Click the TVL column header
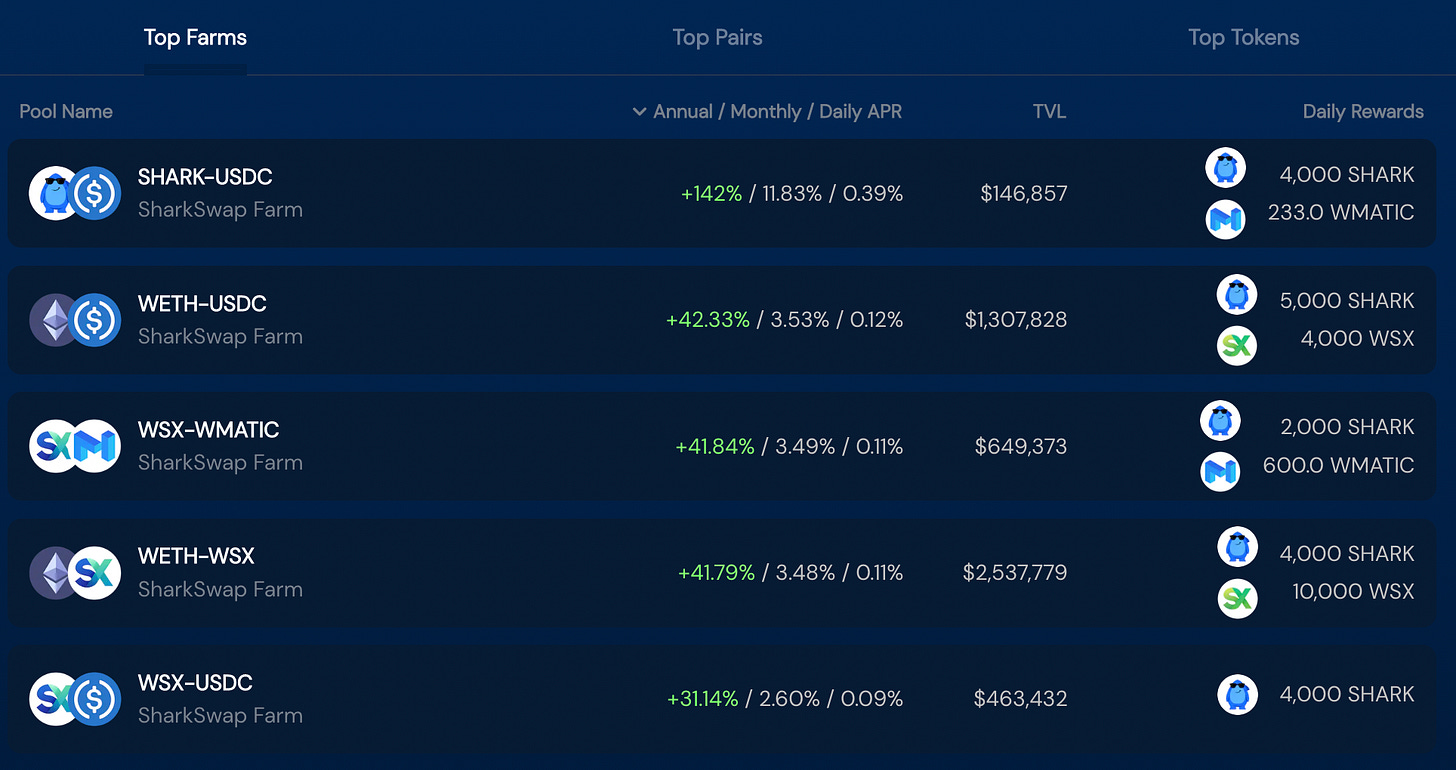This screenshot has width=1456, height=770. [1049, 112]
